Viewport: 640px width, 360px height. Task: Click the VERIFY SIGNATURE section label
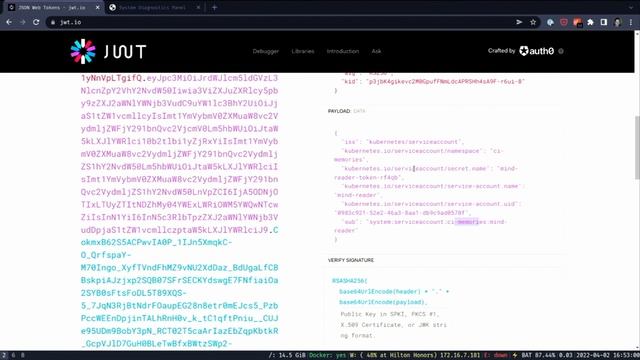click(x=351, y=260)
